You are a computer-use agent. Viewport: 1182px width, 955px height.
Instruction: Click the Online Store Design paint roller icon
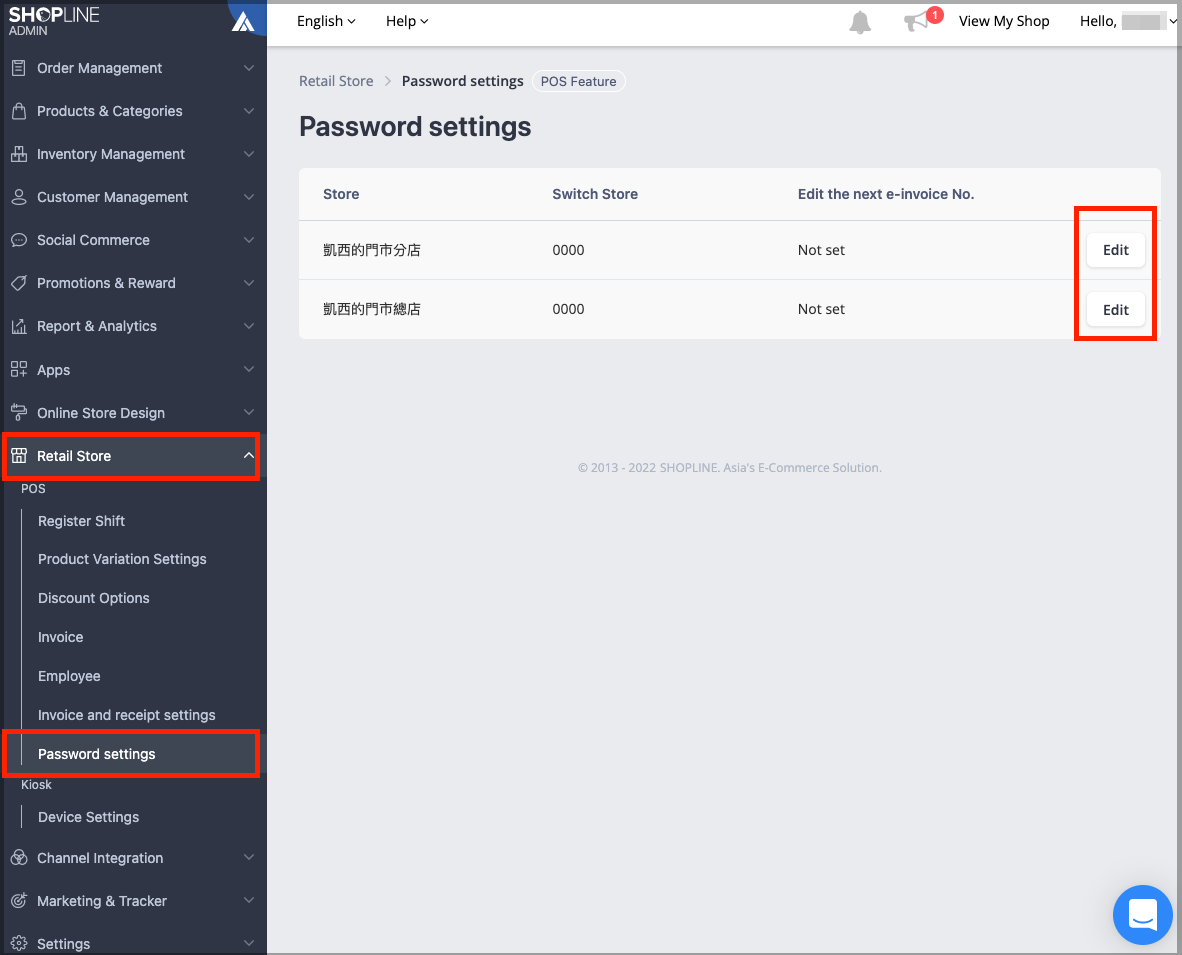(x=18, y=413)
